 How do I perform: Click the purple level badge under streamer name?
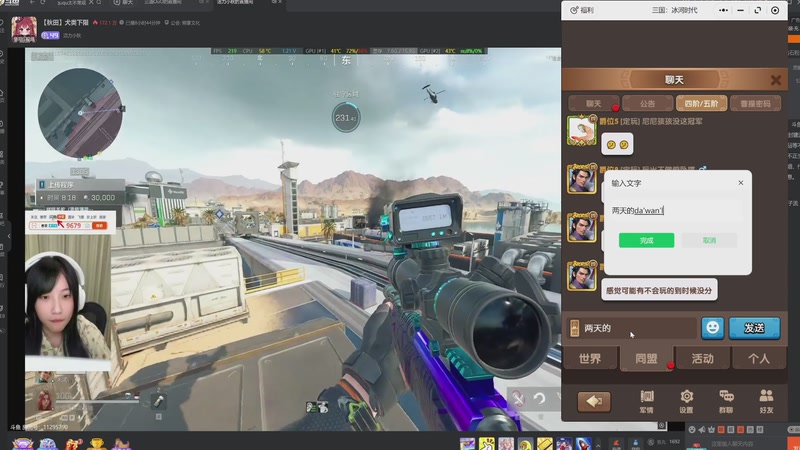50,35
